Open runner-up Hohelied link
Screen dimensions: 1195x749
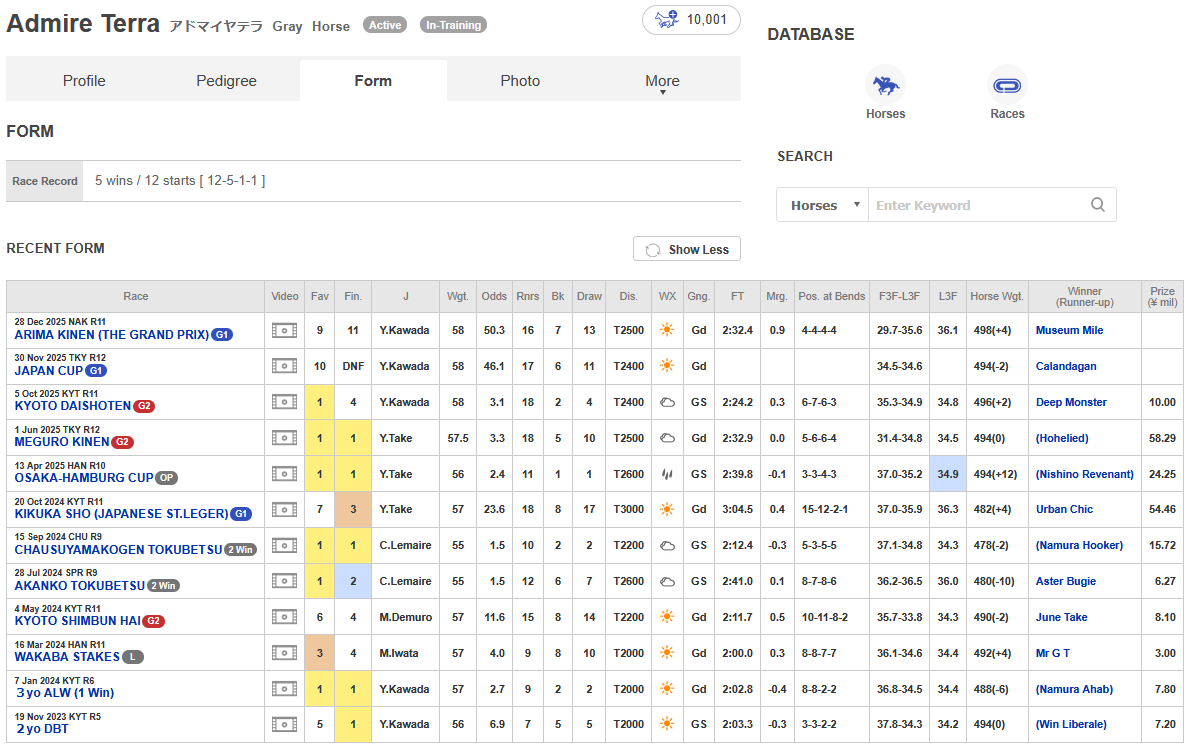pos(1062,438)
